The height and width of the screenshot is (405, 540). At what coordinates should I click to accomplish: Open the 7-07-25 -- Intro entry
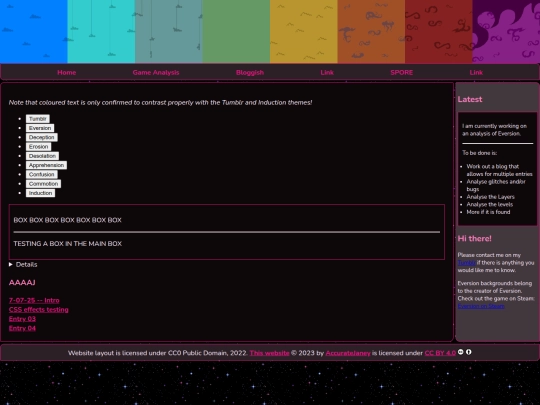34,300
